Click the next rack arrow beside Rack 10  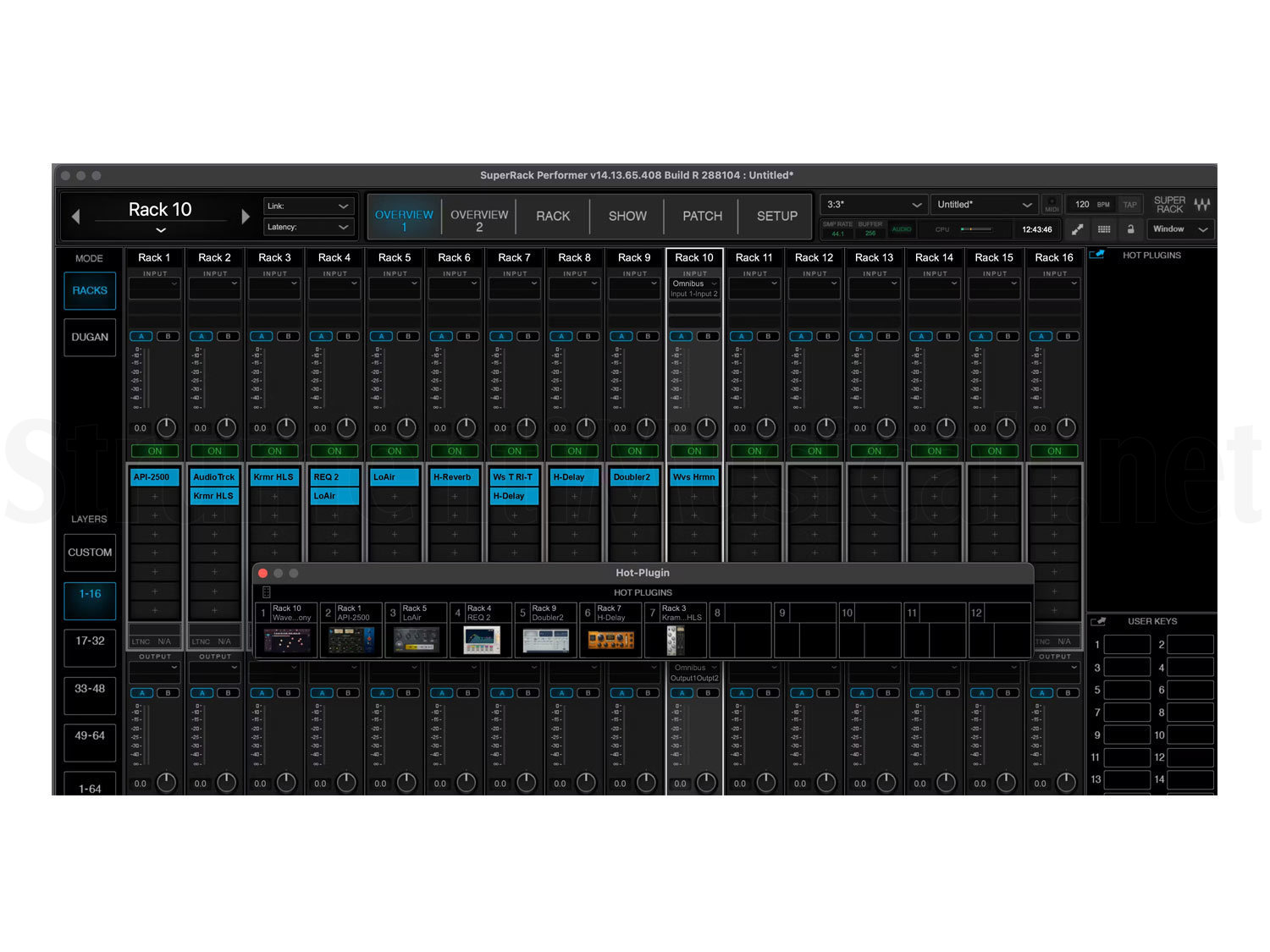coord(246,217)
